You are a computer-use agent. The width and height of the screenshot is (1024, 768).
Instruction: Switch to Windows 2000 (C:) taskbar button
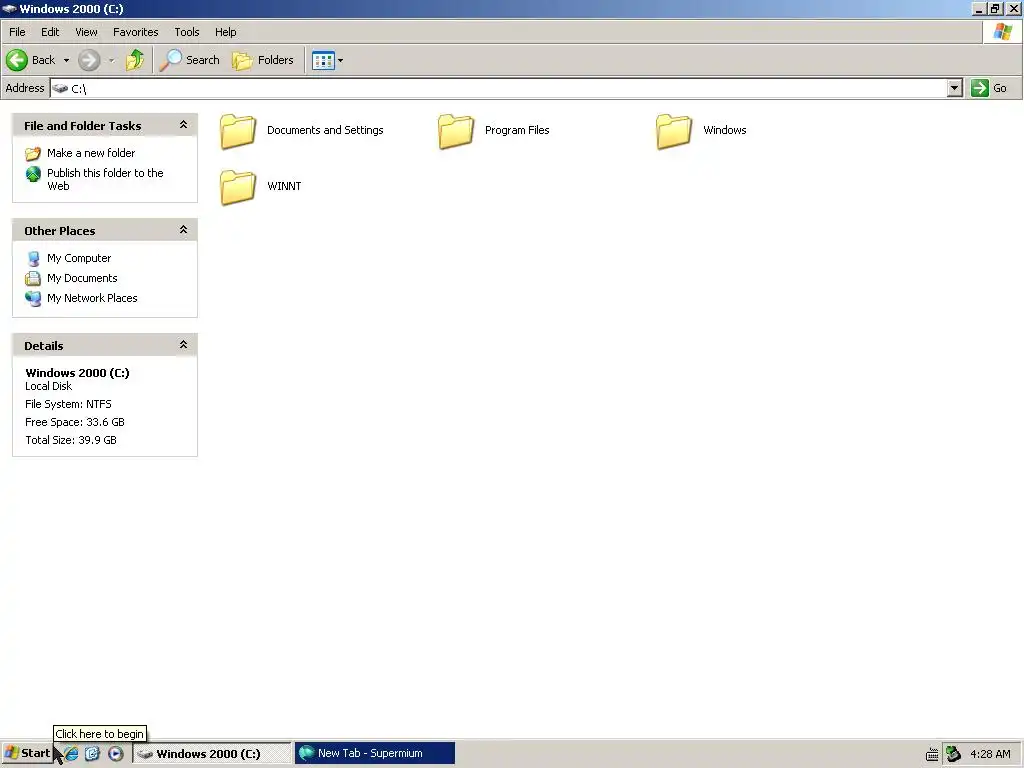point(212,754)
